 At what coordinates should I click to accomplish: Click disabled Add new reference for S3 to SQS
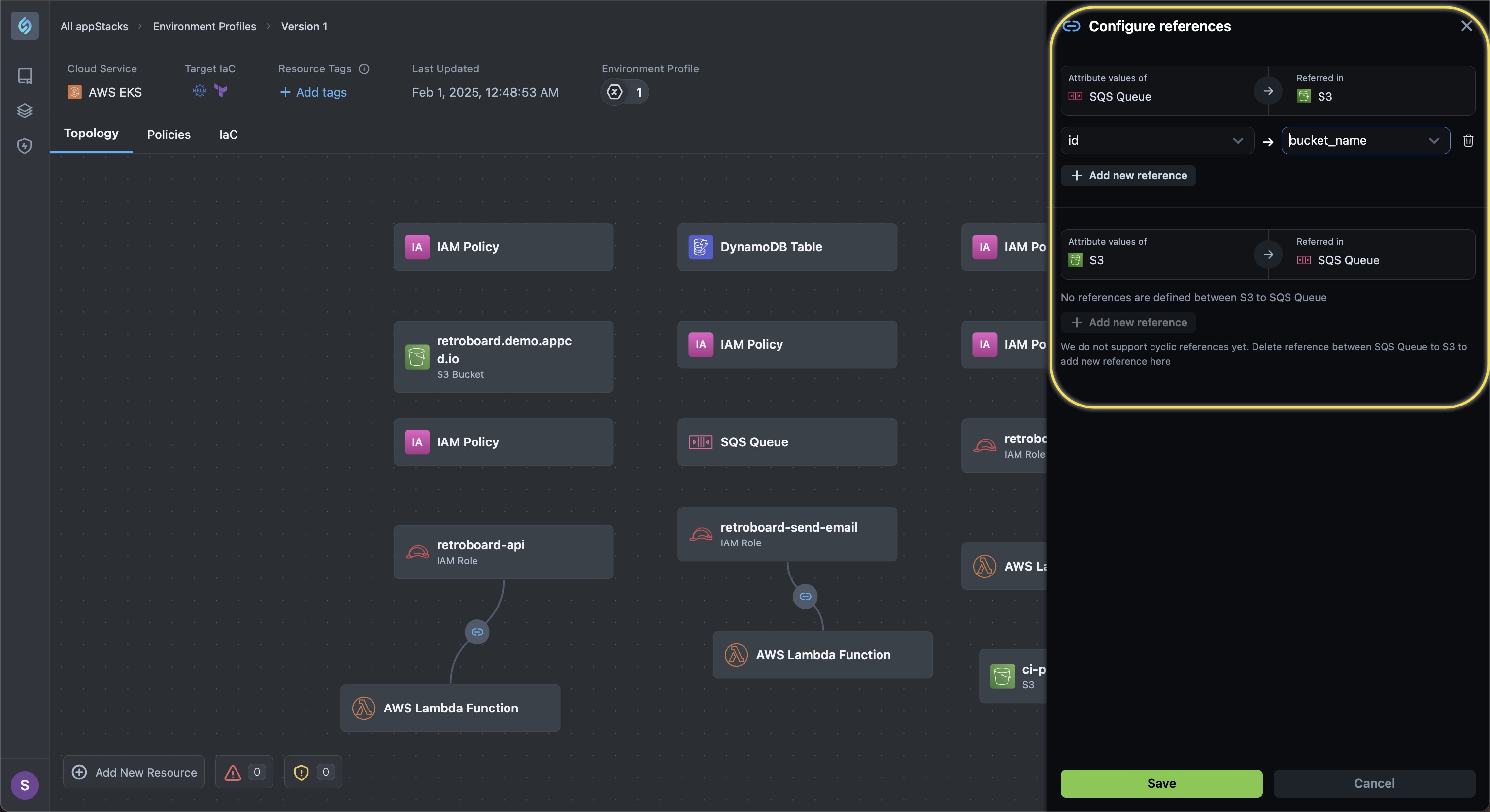pyautogui.click(x=1128, y=322)
